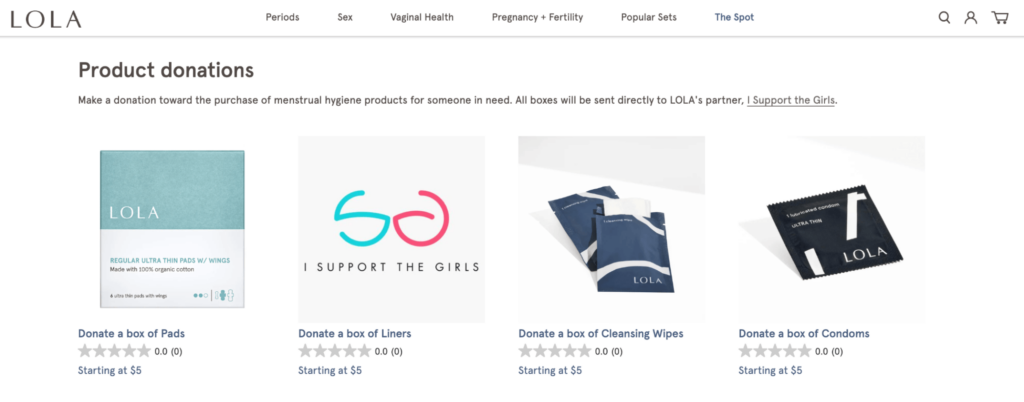Follow the I Support the Girls link
This screenshot has height=402, width=1024.
point(791,100)
